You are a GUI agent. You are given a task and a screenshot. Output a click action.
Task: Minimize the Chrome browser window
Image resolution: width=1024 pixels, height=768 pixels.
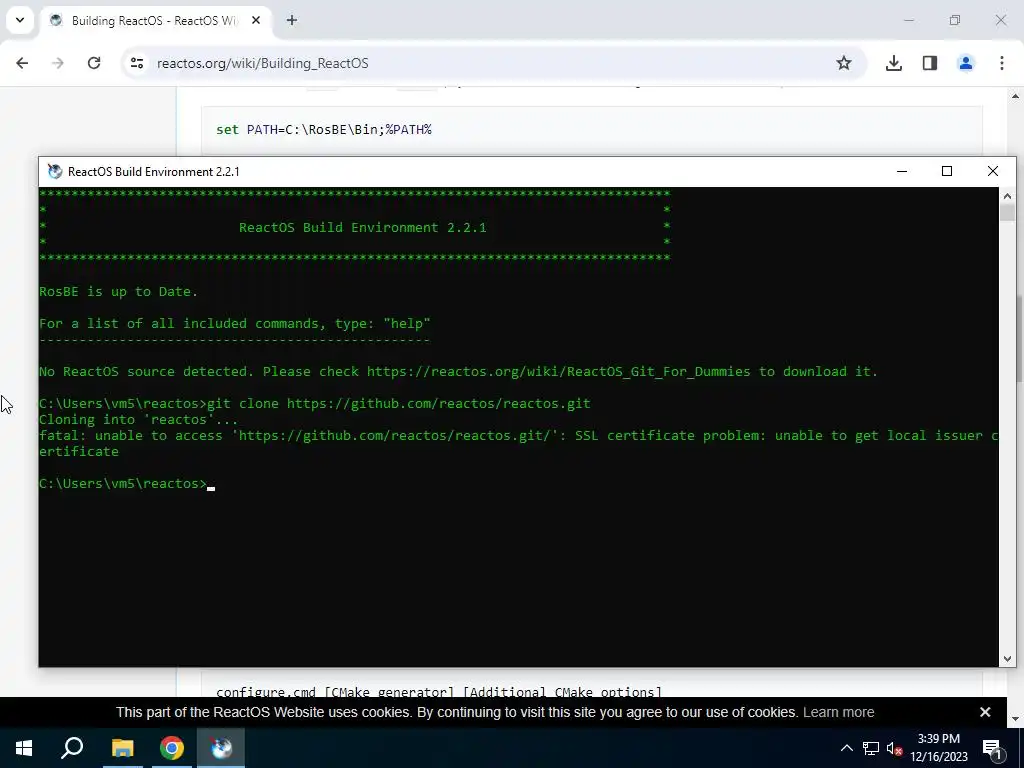coord(908,20)
